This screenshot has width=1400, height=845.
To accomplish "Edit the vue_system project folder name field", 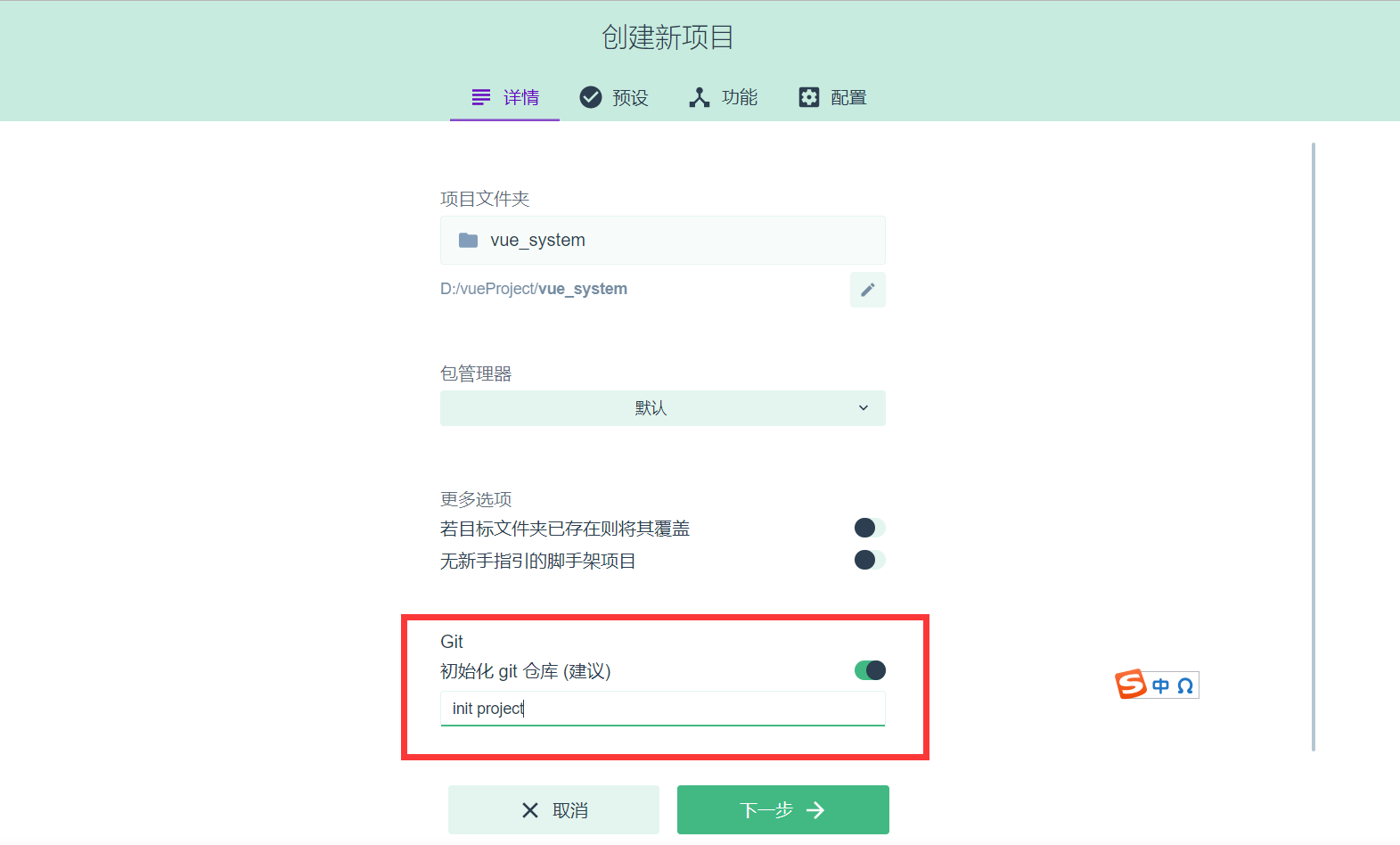I will (x=662, y=240).
